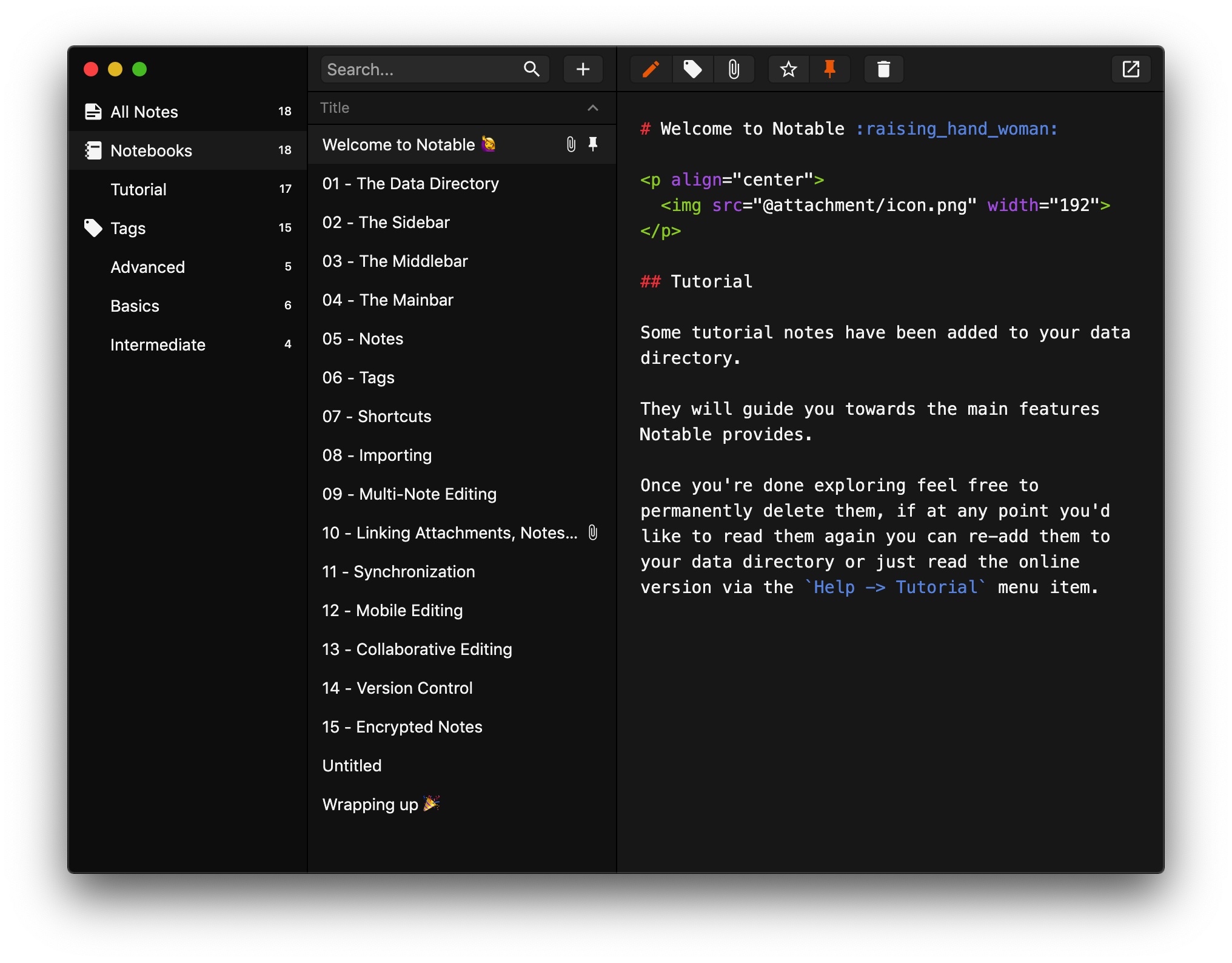Click inside the search field
1232x963 pixels.
418,69
